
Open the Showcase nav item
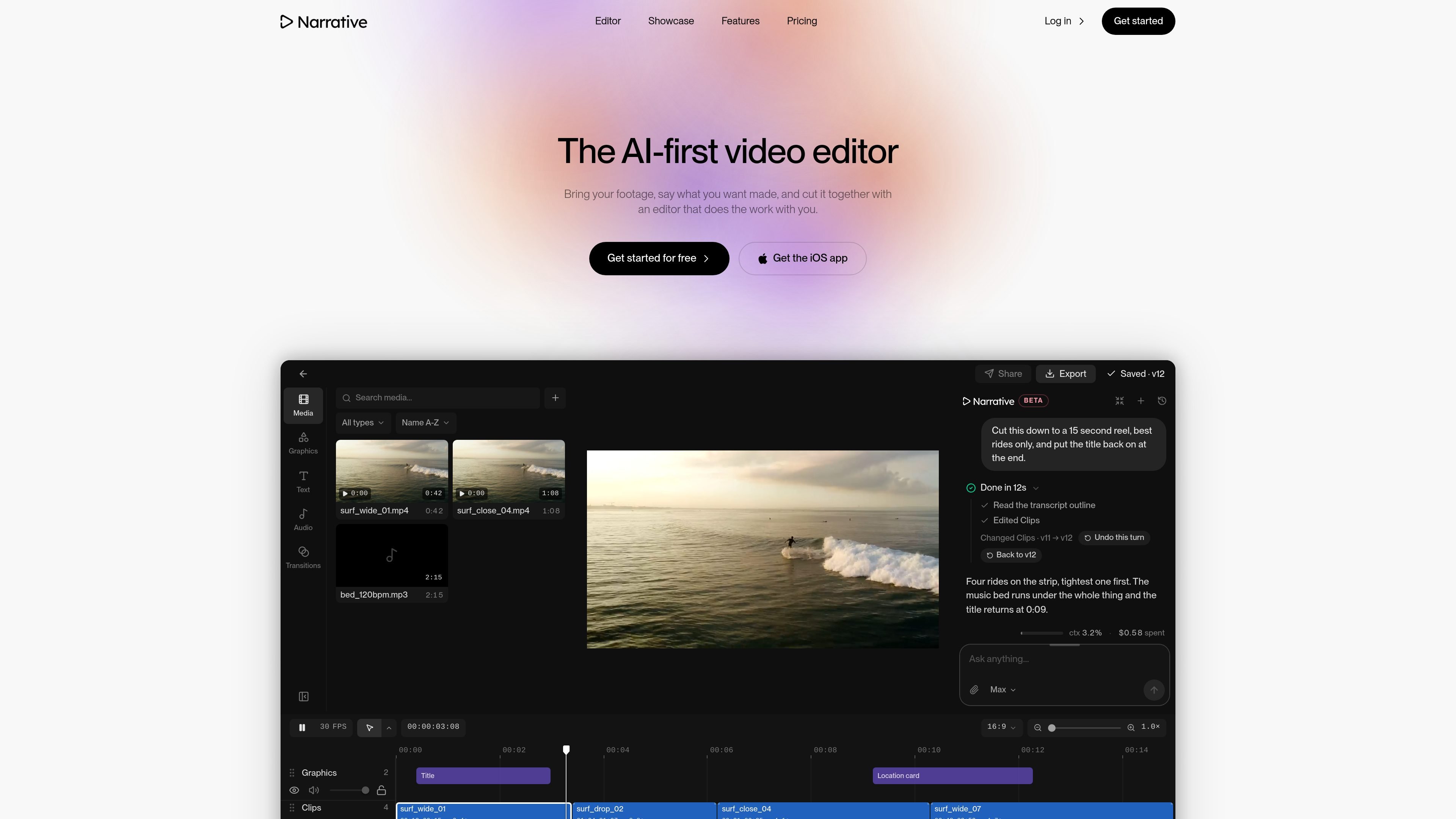pyautogui.click(x=671, y=21)
